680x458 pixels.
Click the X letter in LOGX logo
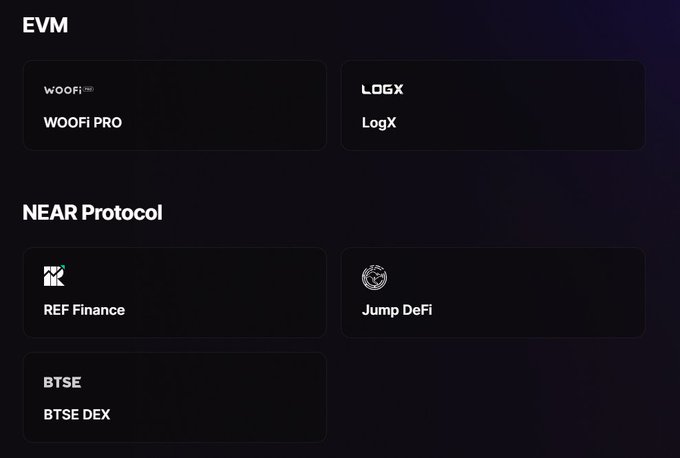398,89
